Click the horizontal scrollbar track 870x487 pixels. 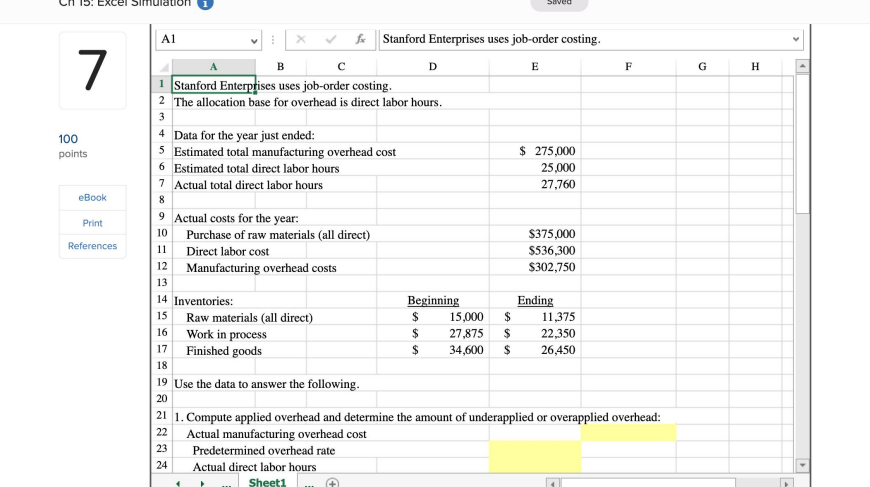tap(648, 483)
